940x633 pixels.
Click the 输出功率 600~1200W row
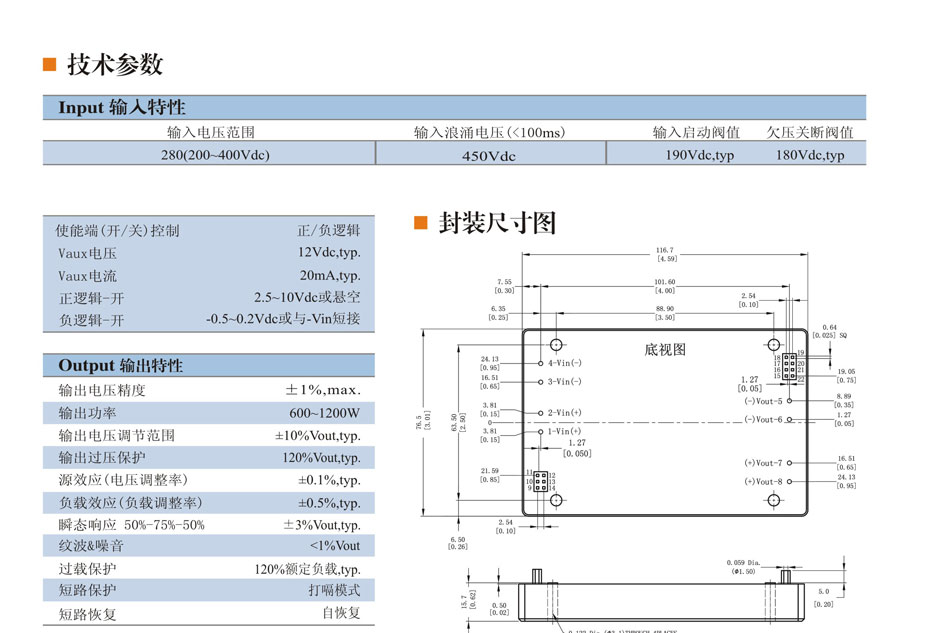[209, 413]
